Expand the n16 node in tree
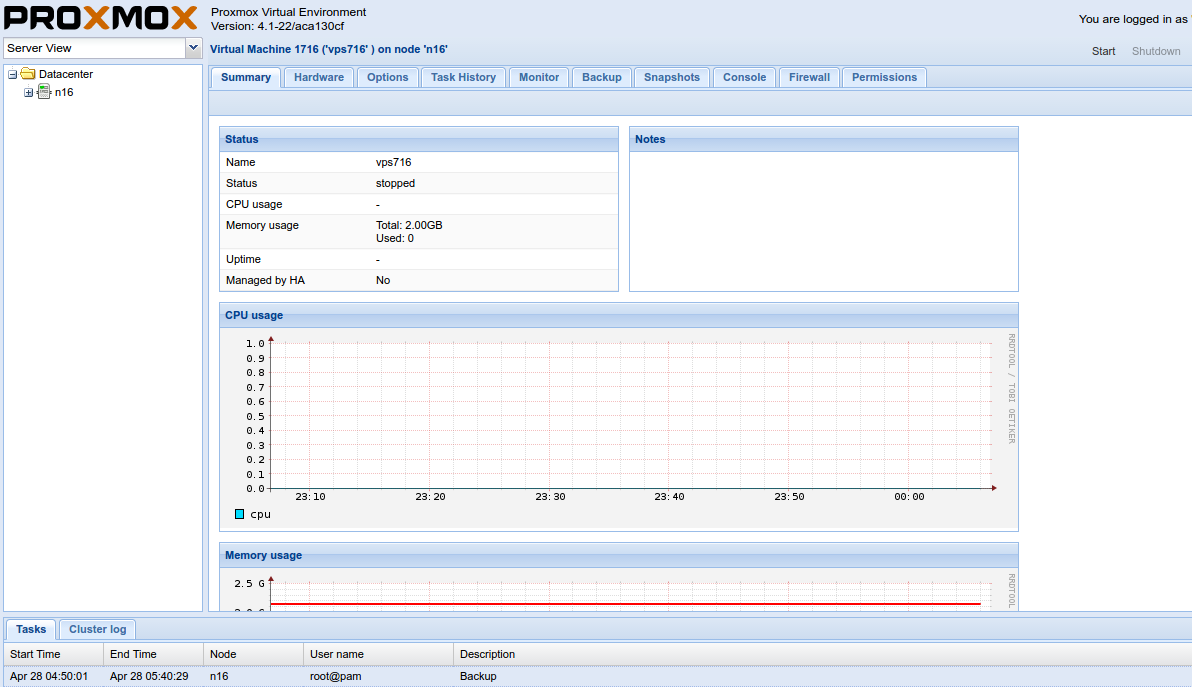This screenshot has width=1192, height=687. (x=29, y=93)
